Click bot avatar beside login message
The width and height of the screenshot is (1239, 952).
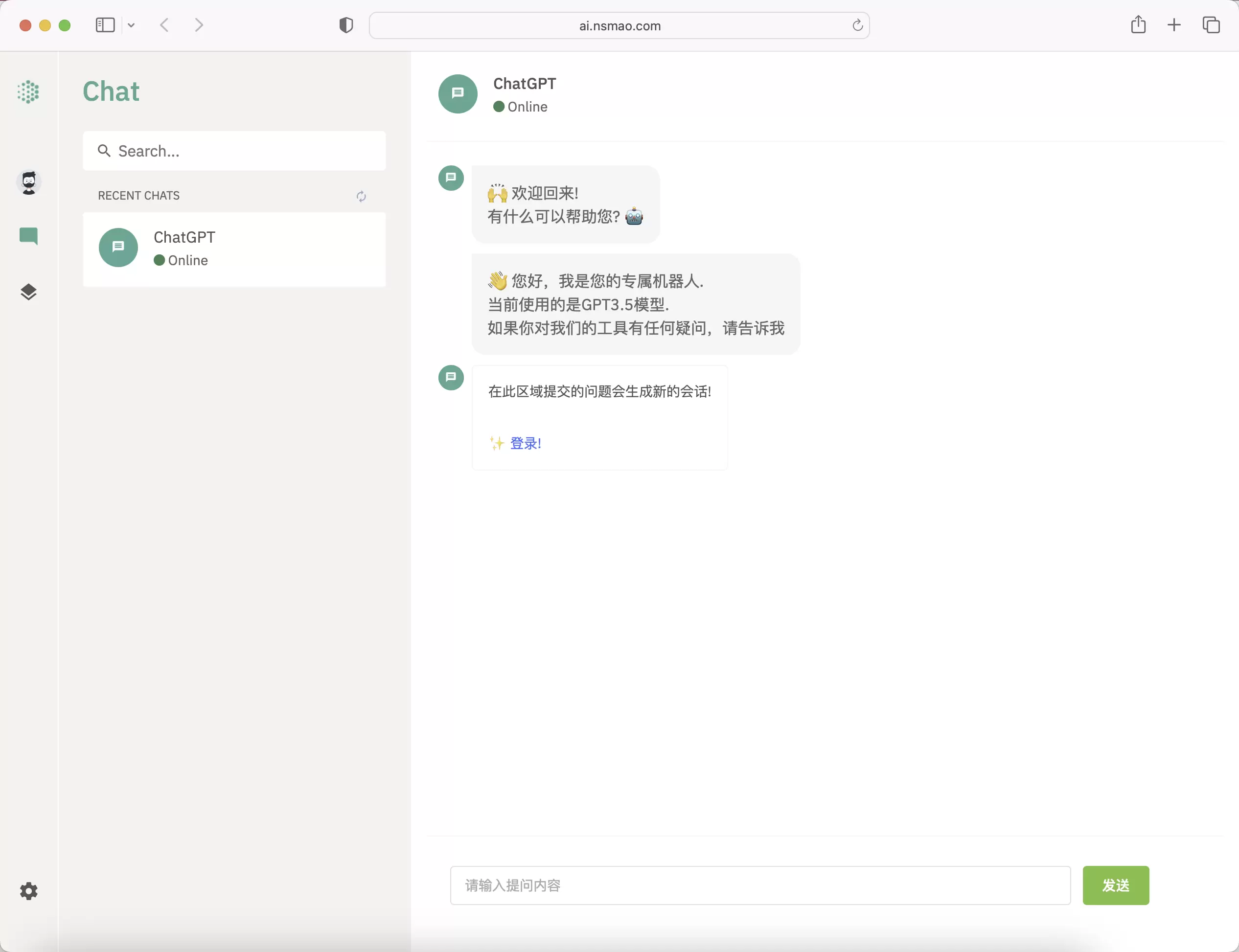point(451,377)
